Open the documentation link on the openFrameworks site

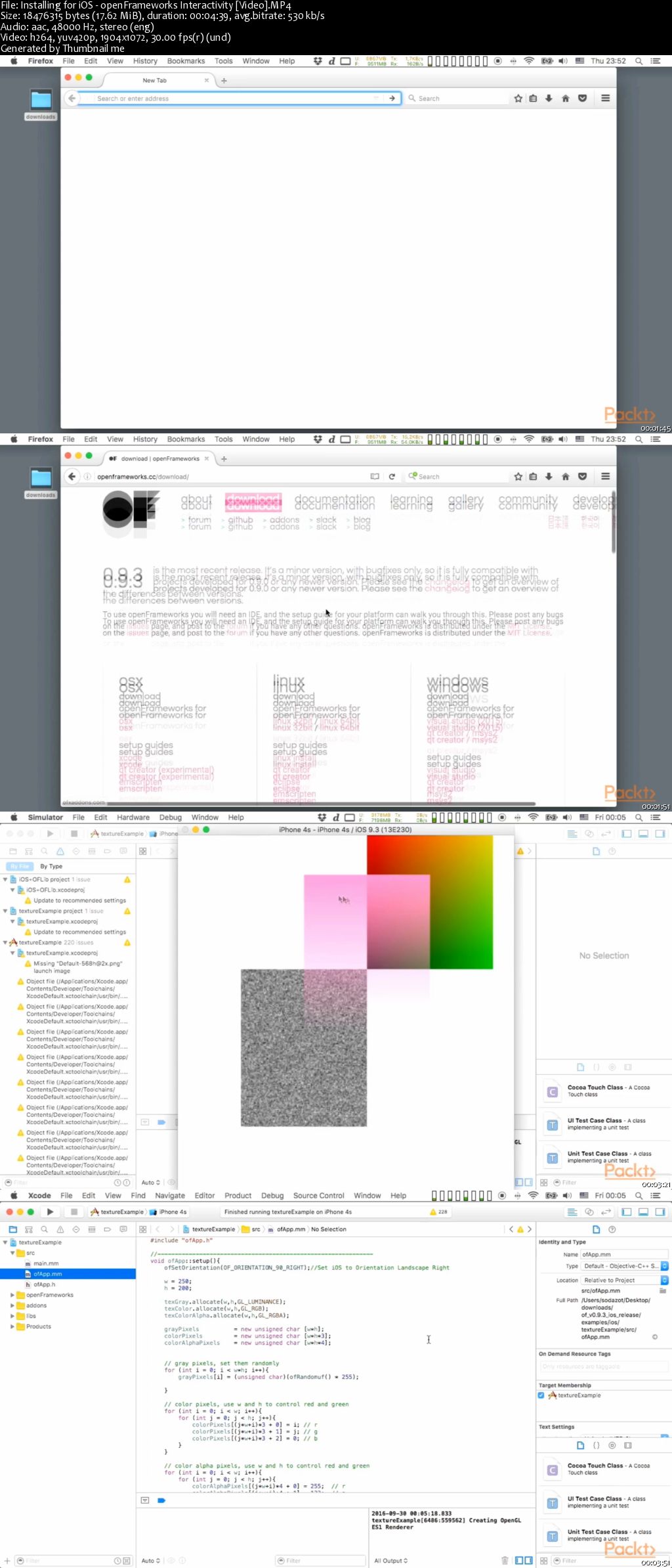pos(335,502)
